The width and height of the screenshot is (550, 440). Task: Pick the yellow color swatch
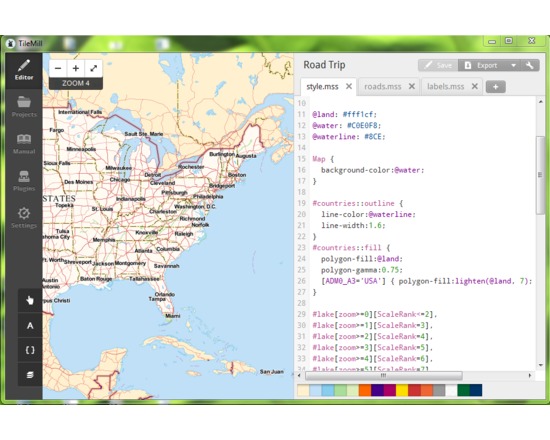point(402,390)
